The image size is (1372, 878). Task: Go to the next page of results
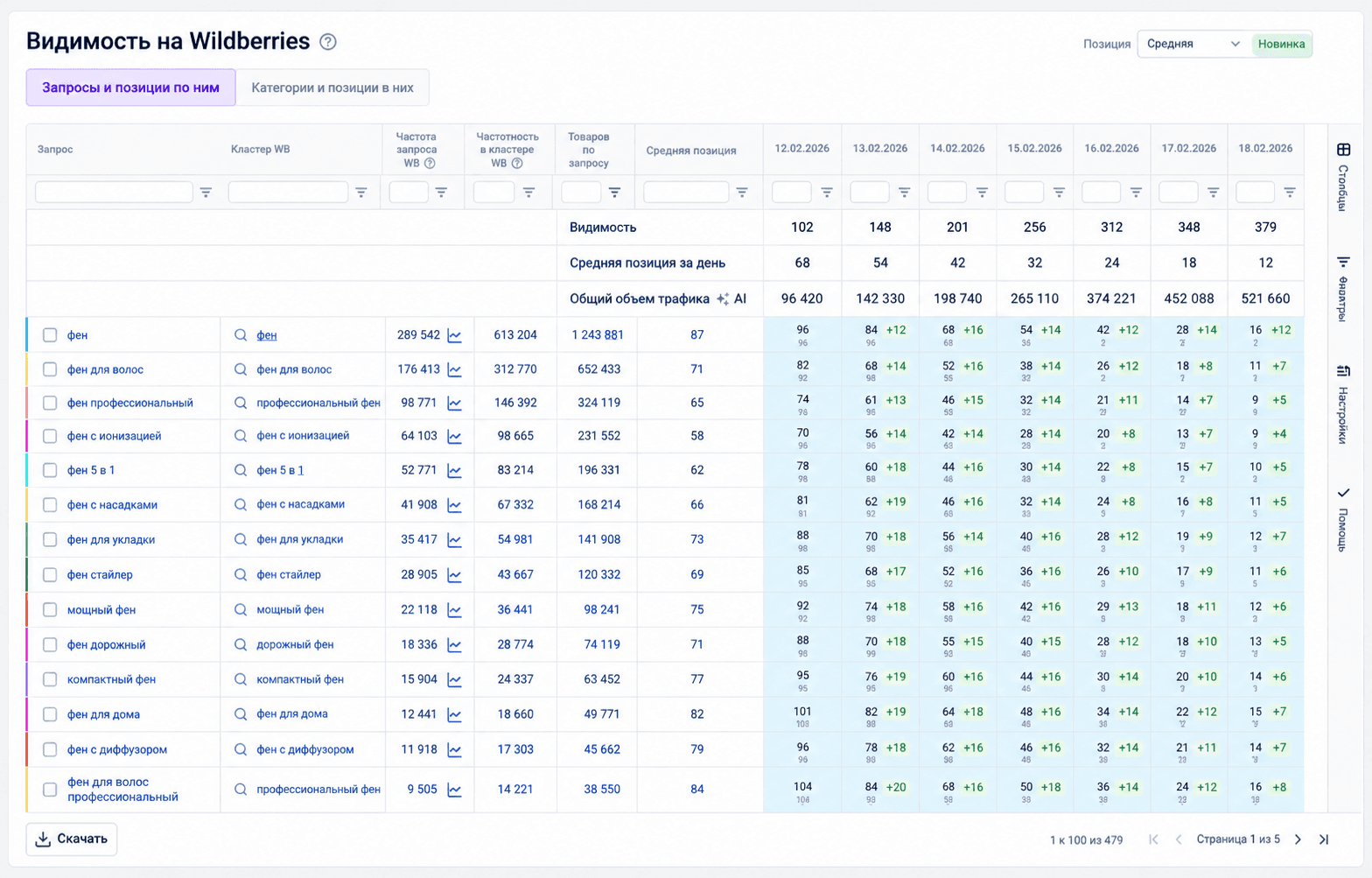[1298, 839]
